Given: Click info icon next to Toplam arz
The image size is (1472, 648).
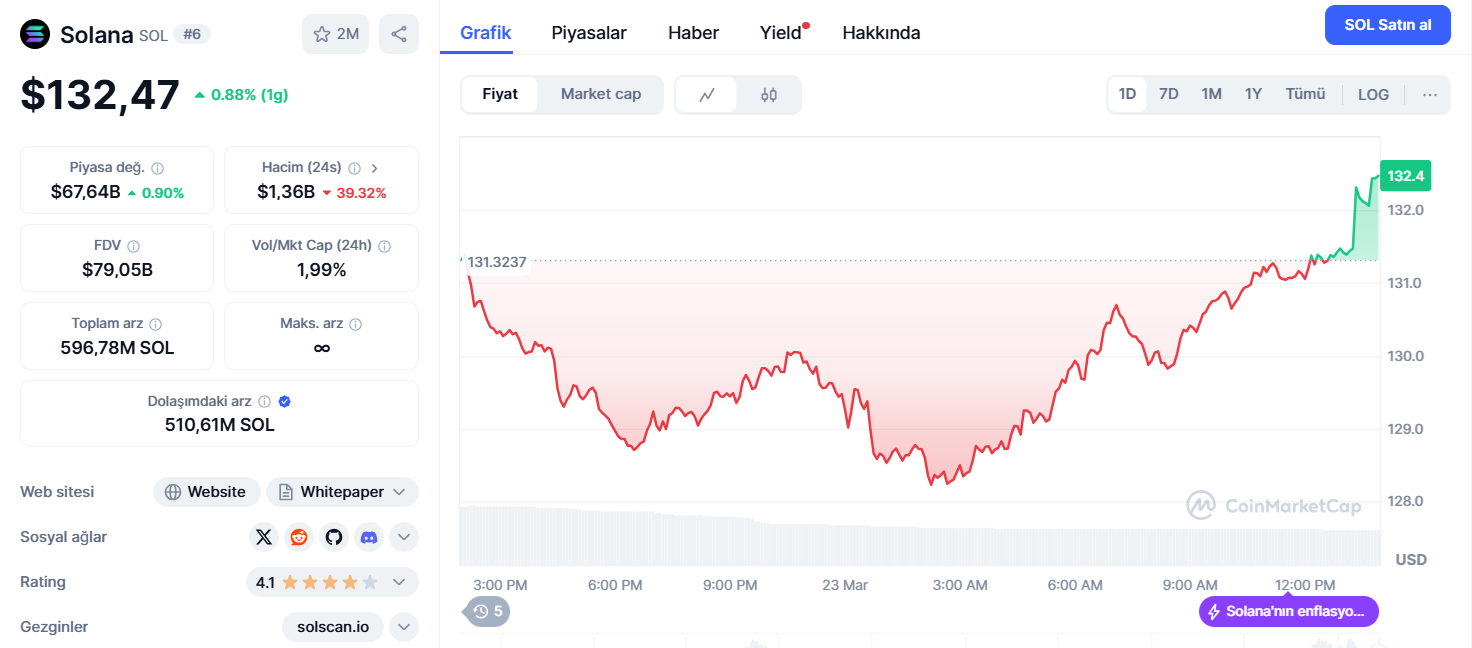Looking at the screenshot, I should (x=156, y=324).
